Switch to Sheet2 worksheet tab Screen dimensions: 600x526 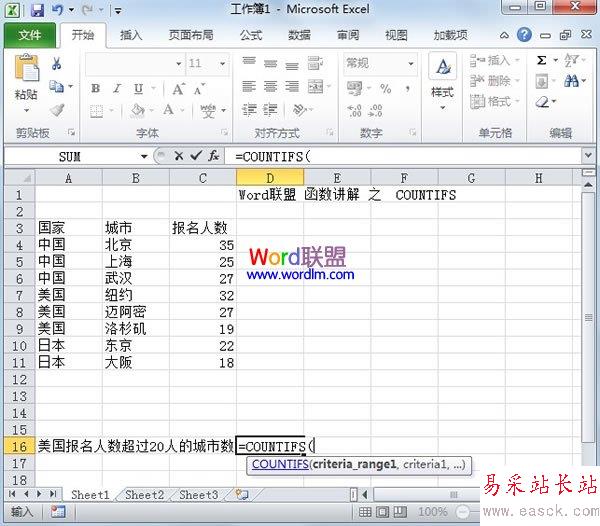[x=144, y=495]
